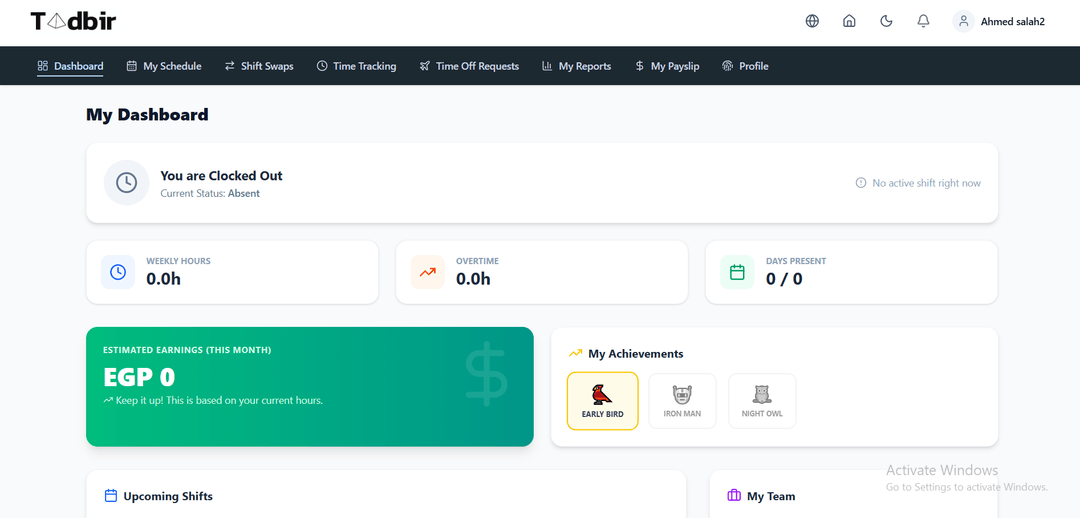The width and height of the screenshot is (1080, 518).
Task: Click the home icon in header
Action: (849, 21)
